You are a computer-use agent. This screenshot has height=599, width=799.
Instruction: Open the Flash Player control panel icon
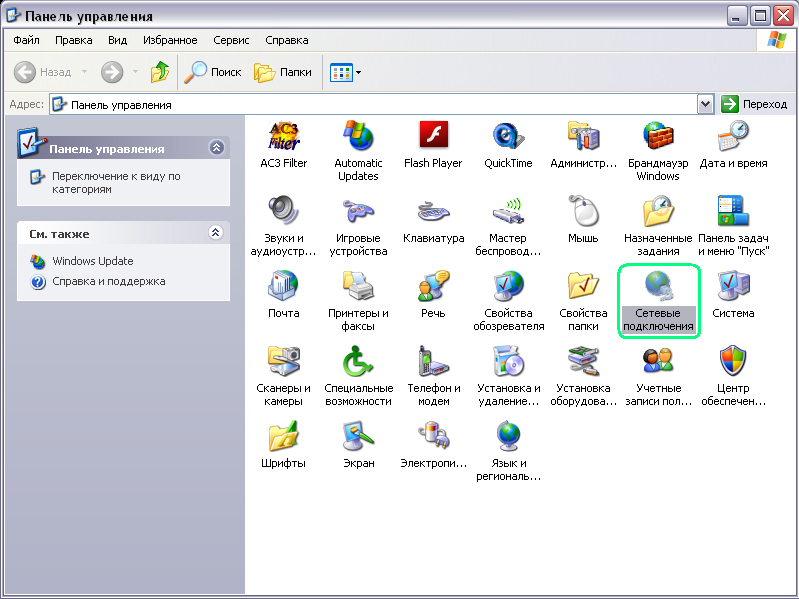(433, 137)
